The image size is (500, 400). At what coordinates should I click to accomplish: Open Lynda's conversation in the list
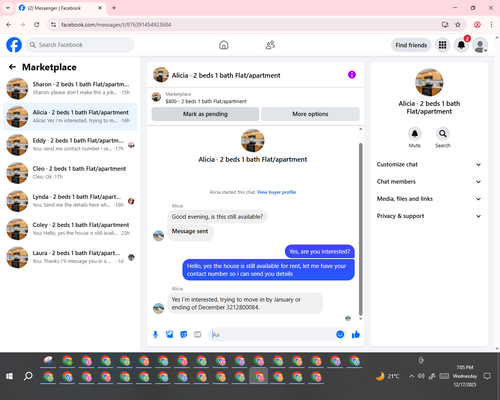(70, 201)
